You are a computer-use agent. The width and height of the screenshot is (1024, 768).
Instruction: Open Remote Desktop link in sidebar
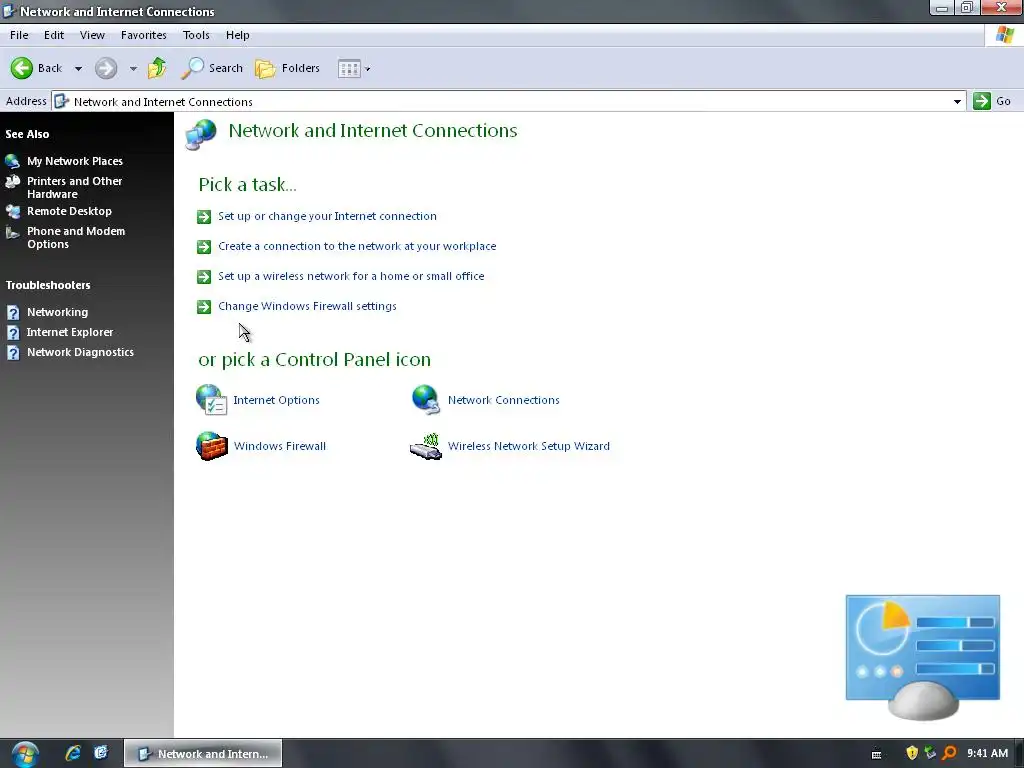pyautogui.click(x=69, y=211)
